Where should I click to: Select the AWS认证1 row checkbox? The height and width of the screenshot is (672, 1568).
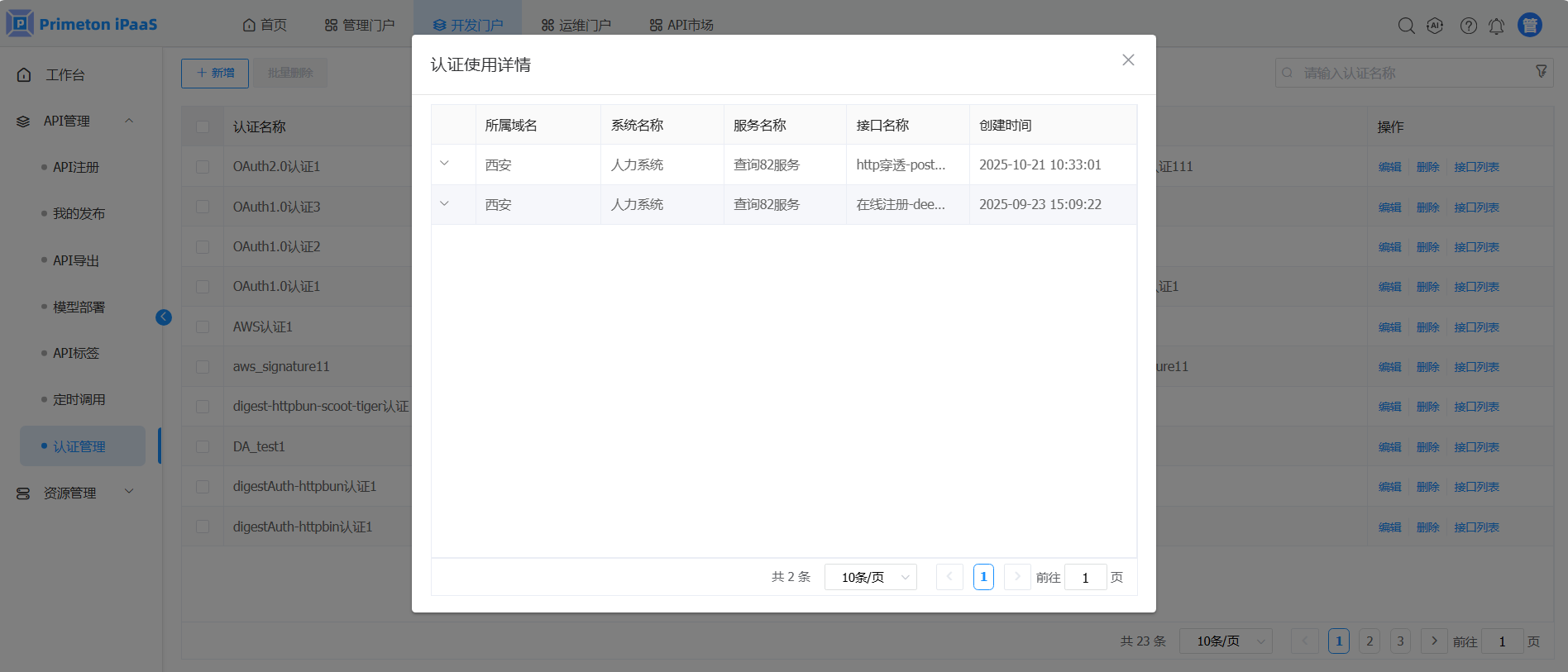pyautogui.click(x=203, y=327)
